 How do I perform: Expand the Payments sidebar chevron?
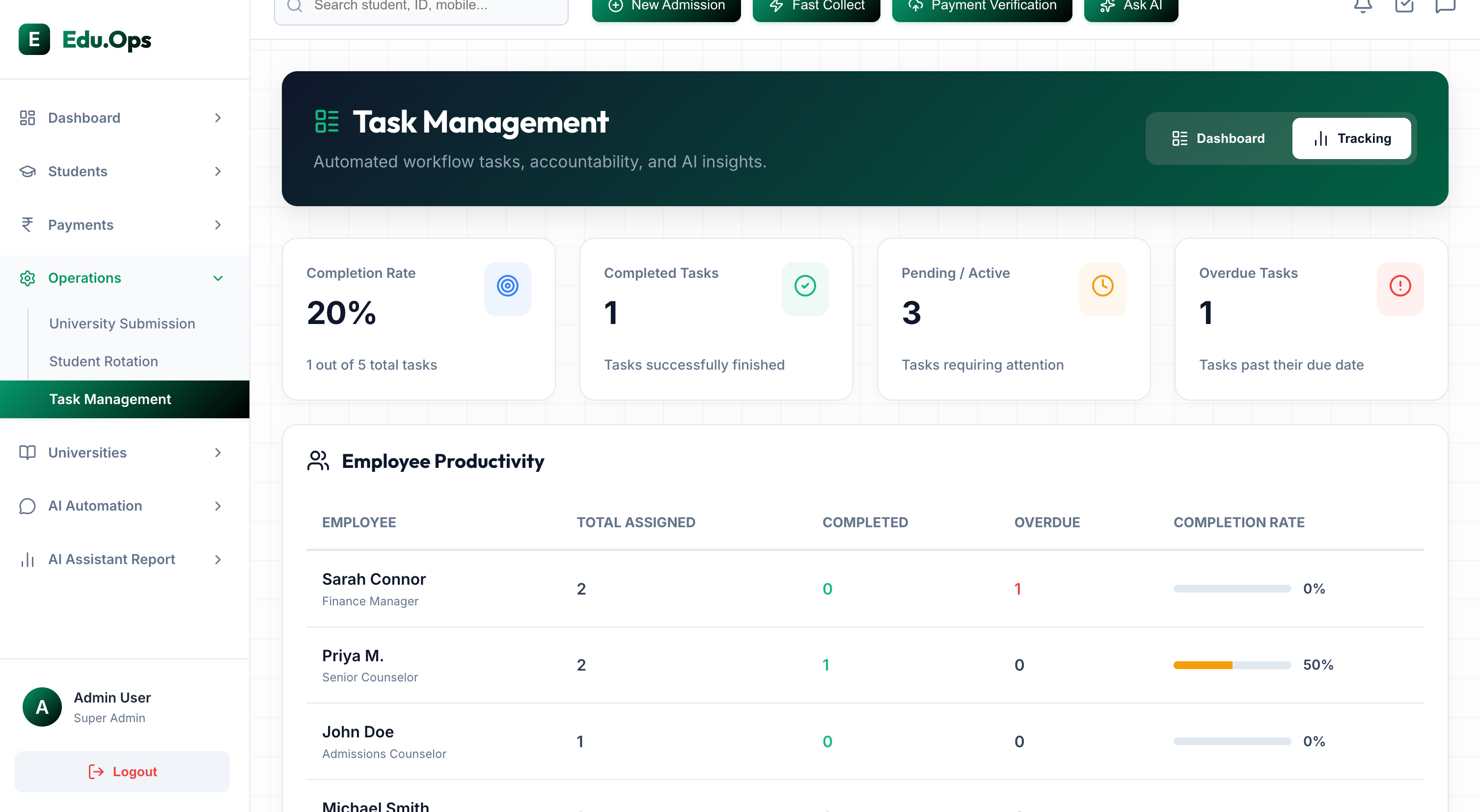(x=218, y=224)
